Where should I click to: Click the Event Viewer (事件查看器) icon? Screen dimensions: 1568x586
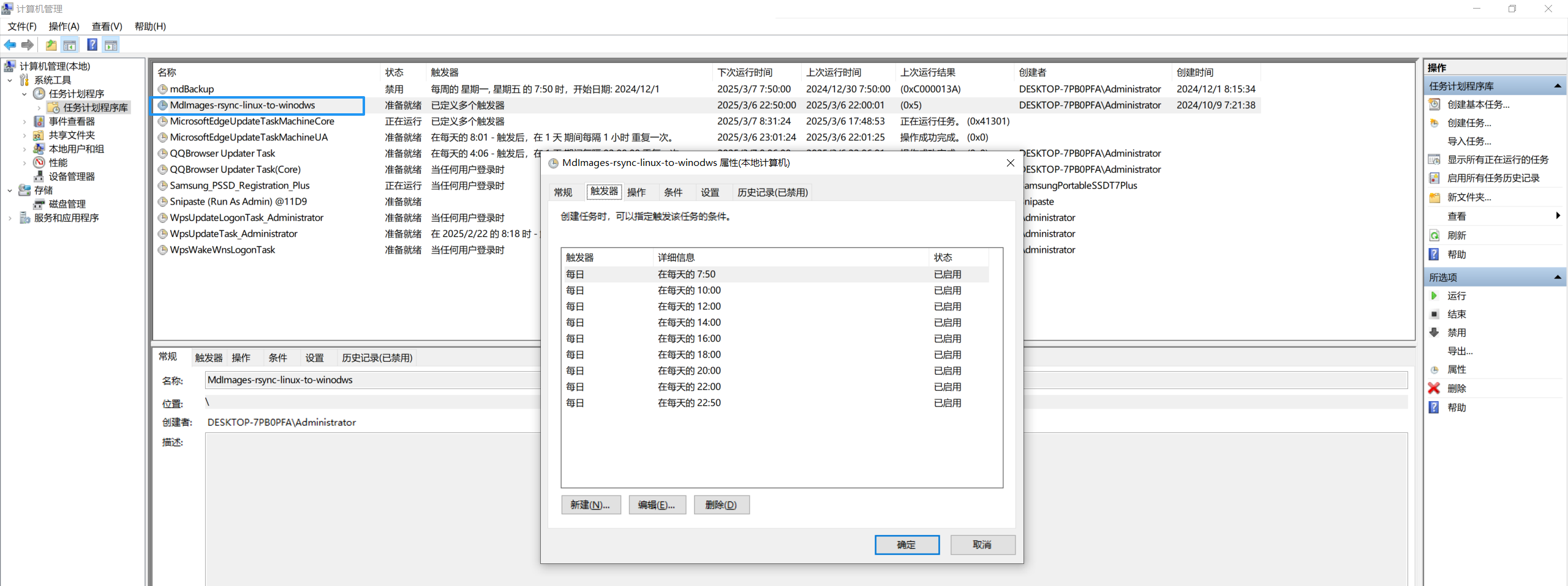tap(39, 121)
